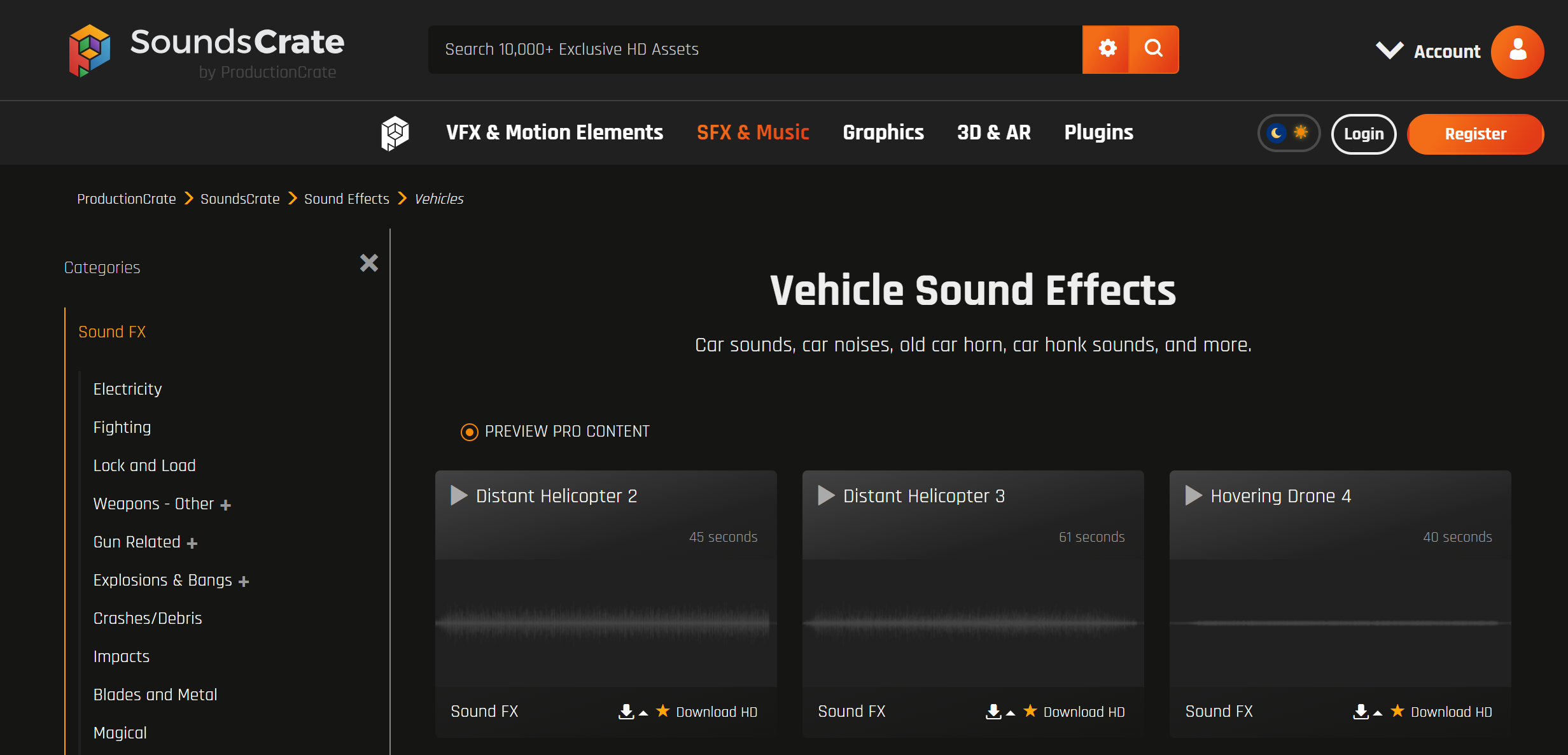Click the Login button
The width and height of the screenshot is (1568, 755).
1364,134
